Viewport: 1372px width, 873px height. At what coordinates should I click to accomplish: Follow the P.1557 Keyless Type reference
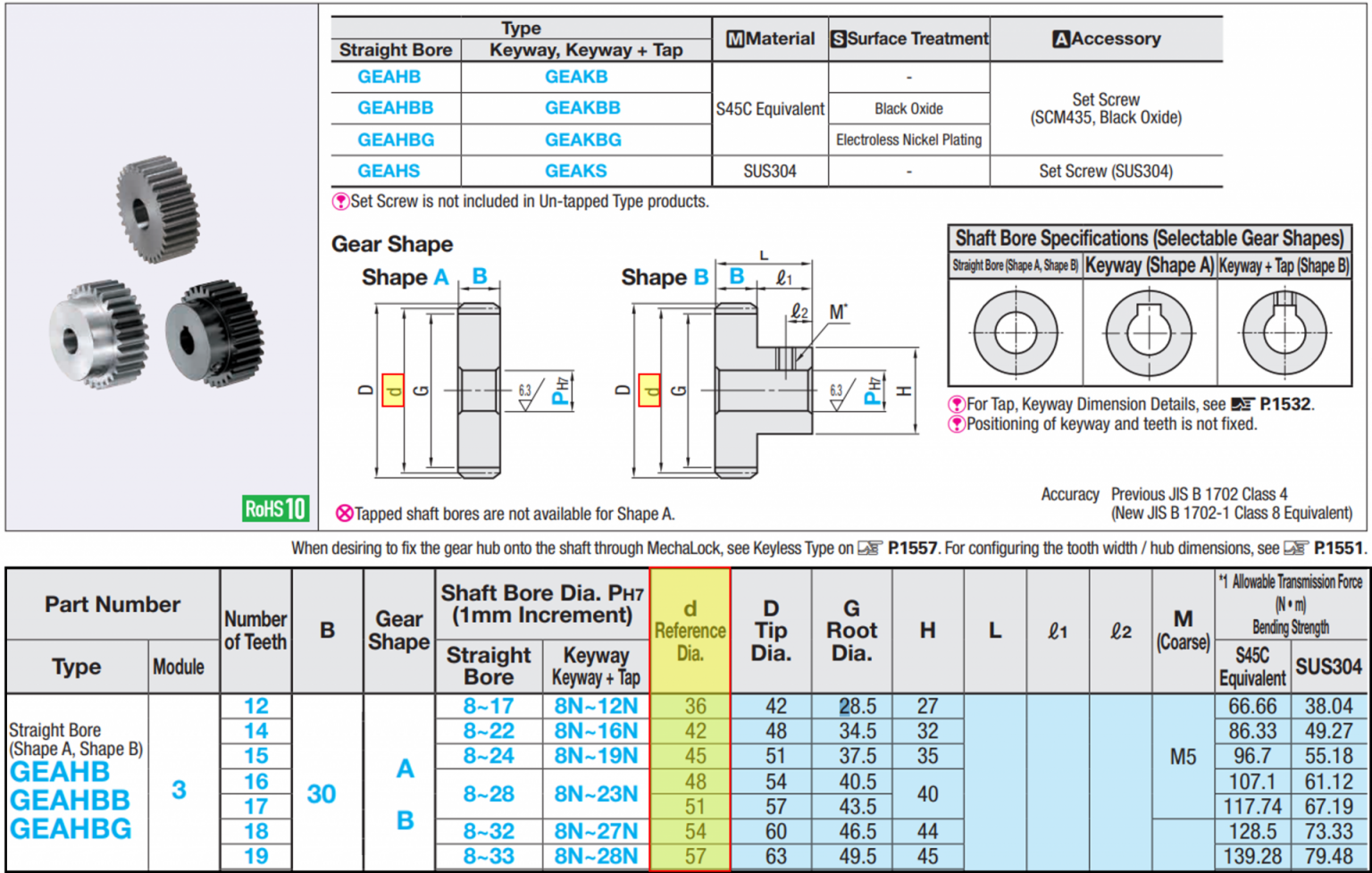pos(912,549)
